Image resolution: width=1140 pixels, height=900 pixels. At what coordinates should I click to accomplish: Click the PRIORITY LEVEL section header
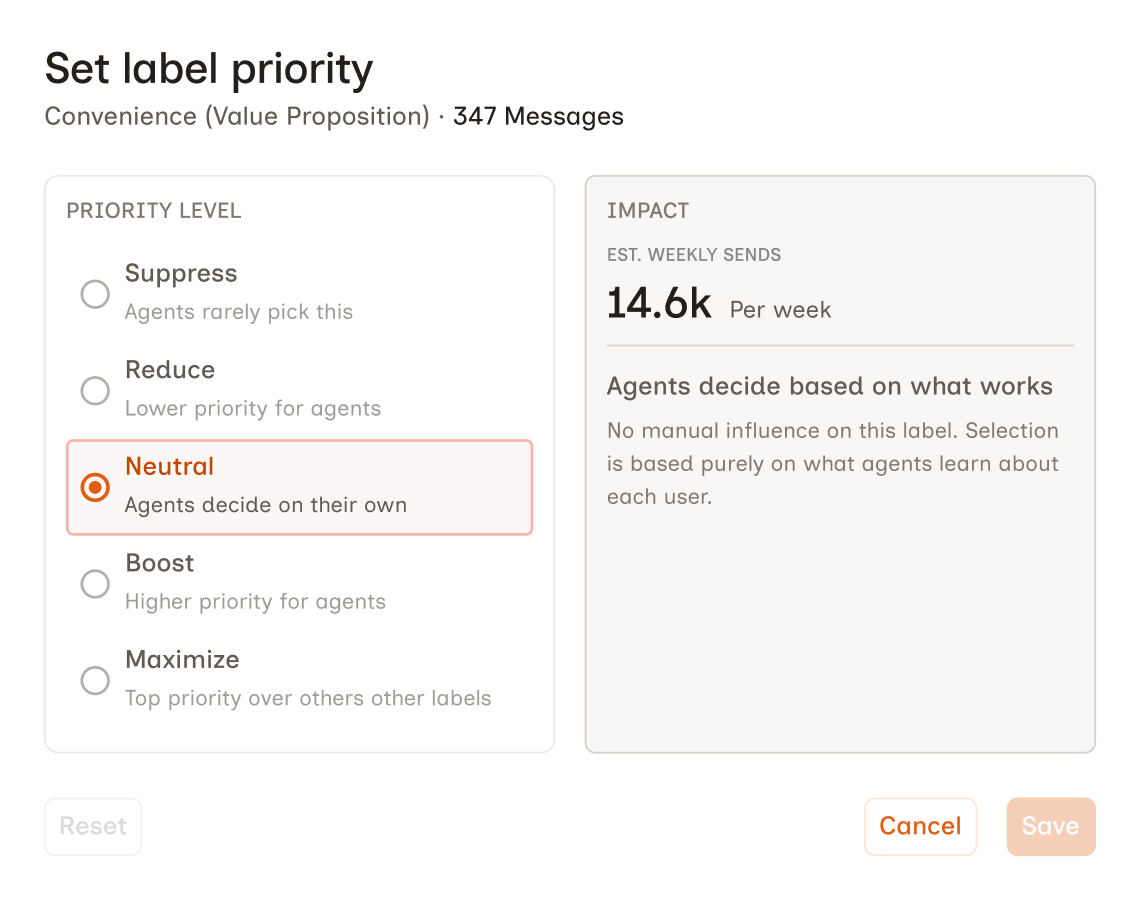pyautogui.click(x=153, y=211)
